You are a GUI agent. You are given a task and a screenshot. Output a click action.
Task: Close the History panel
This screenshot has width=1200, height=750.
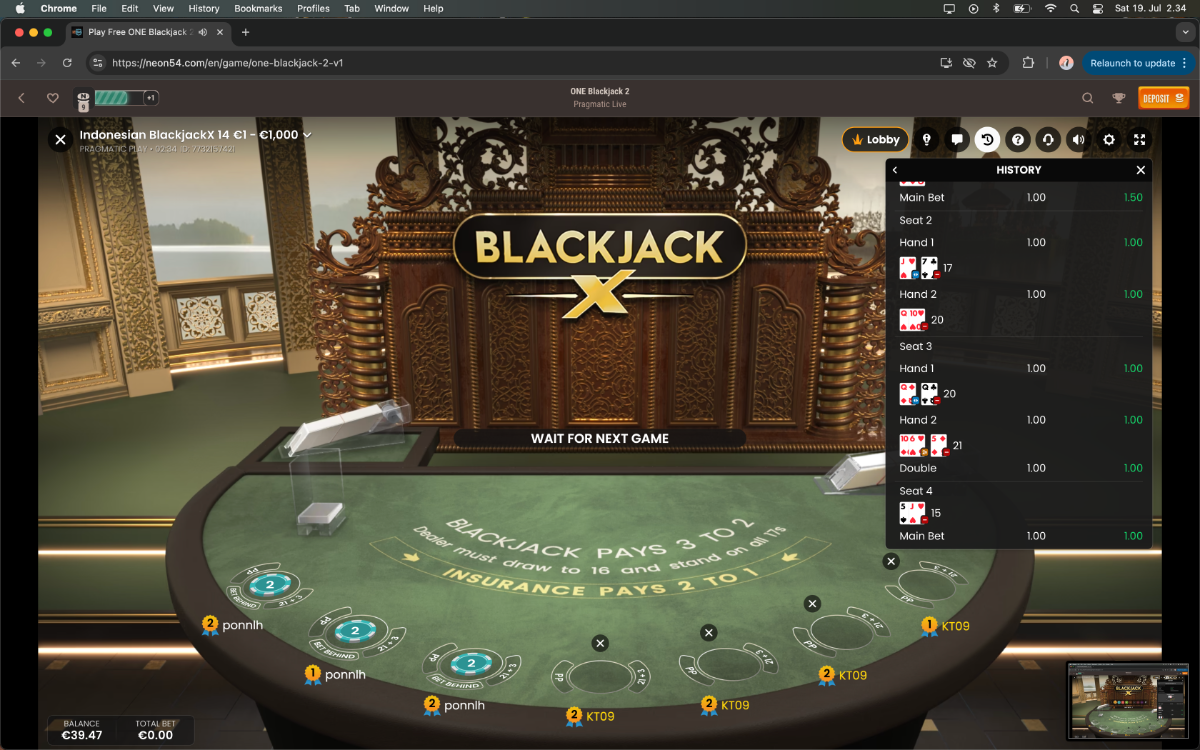coord(1140,170)
